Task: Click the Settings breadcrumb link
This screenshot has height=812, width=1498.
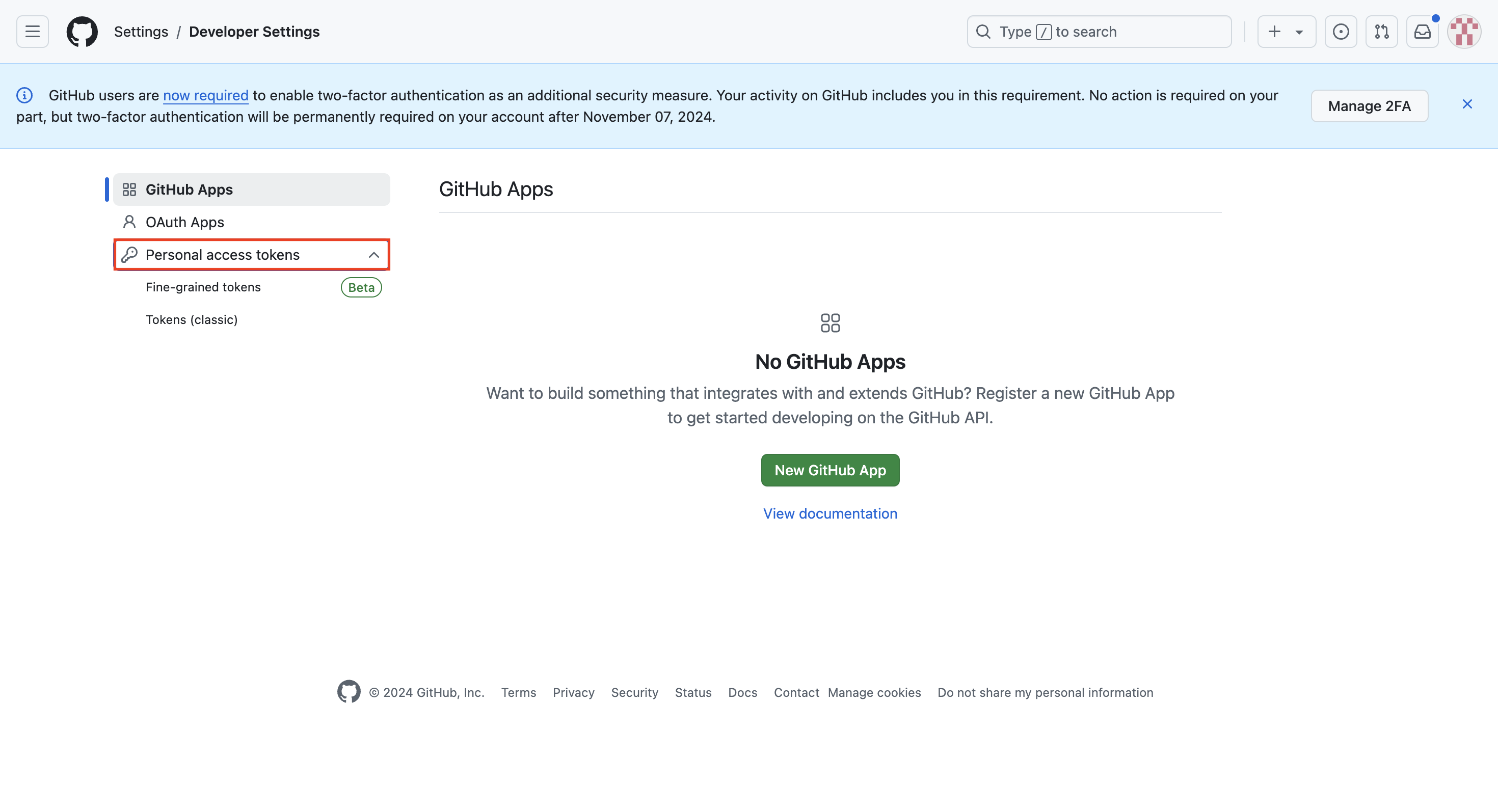Action: click(x=141, y=32)
